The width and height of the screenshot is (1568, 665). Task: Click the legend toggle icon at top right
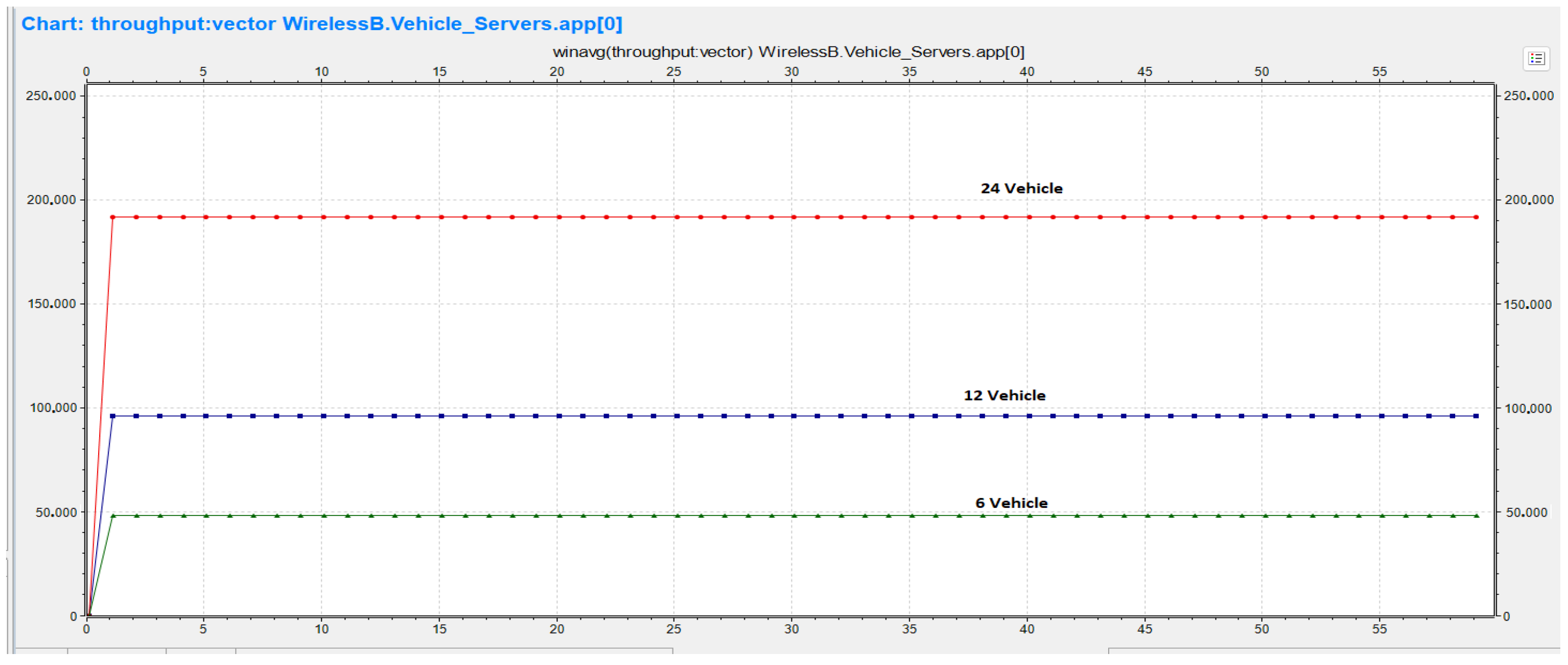[x=1536, y=59]
